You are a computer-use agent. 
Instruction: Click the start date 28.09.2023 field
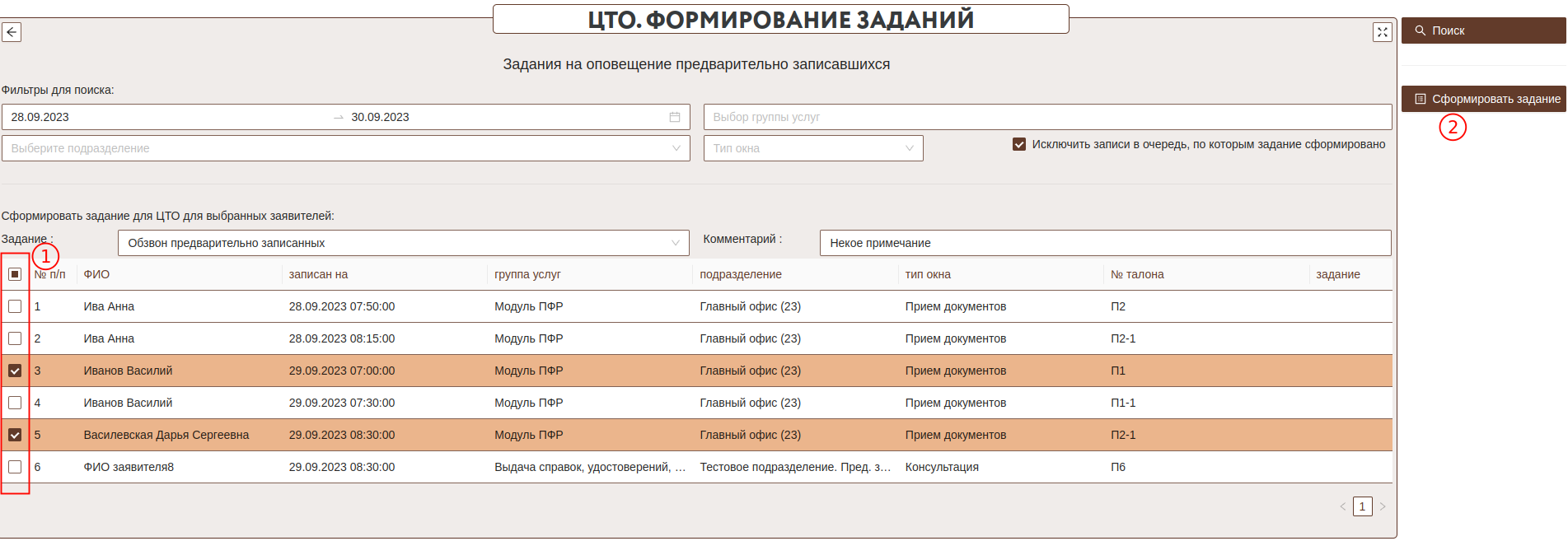(165, 117)
